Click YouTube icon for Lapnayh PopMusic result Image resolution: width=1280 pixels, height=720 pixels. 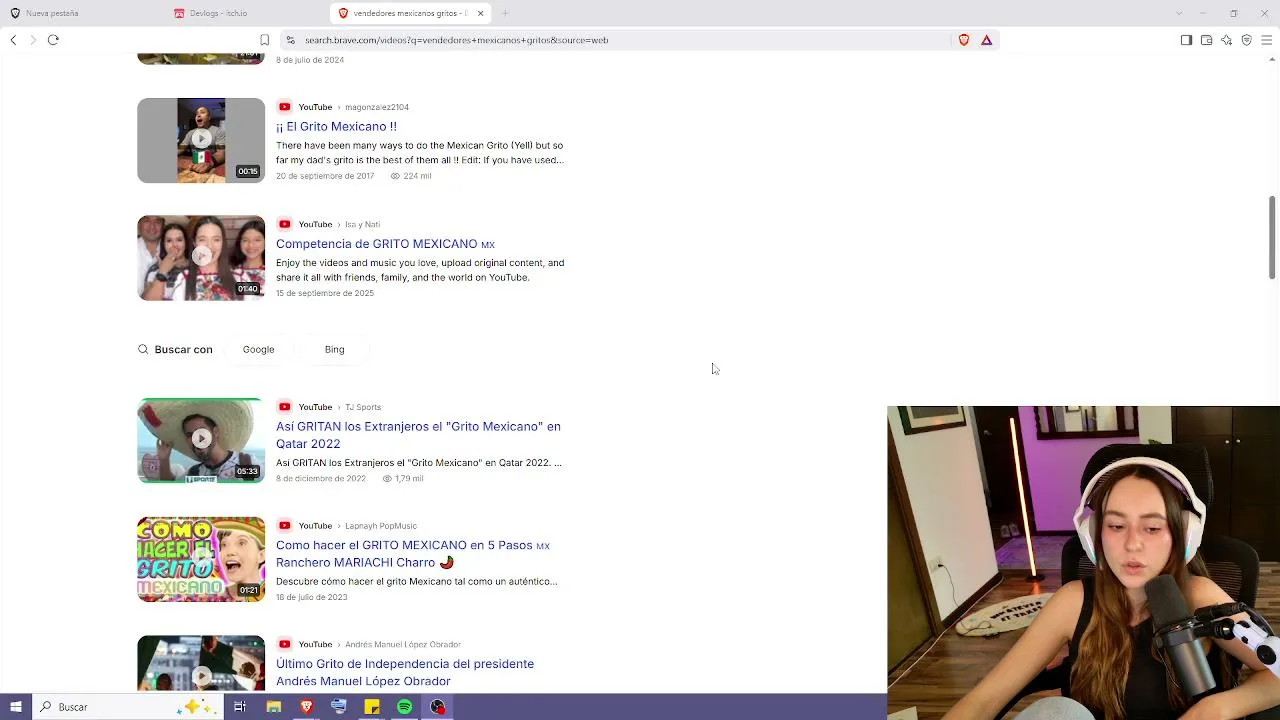[x=284, y=526]
